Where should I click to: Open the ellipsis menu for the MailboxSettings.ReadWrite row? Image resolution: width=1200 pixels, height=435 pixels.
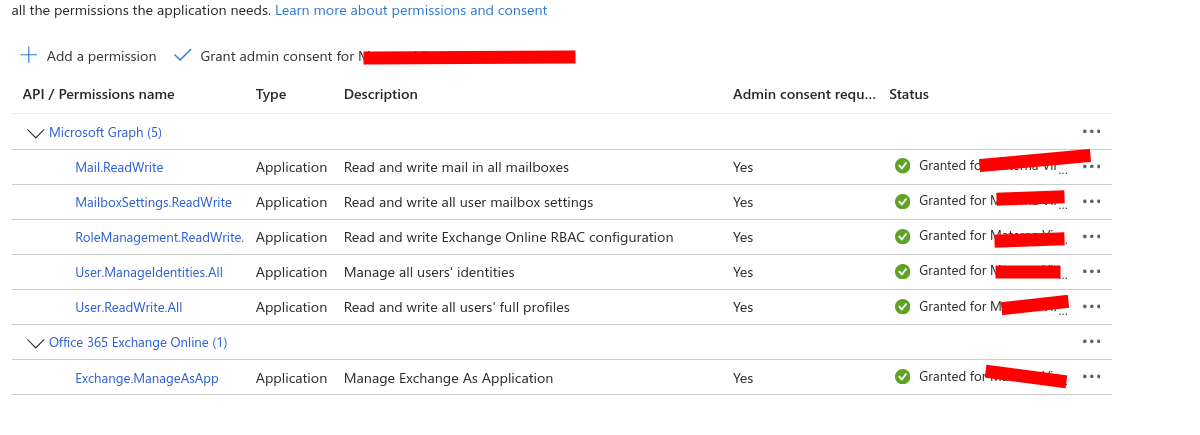pos(1091,202)
